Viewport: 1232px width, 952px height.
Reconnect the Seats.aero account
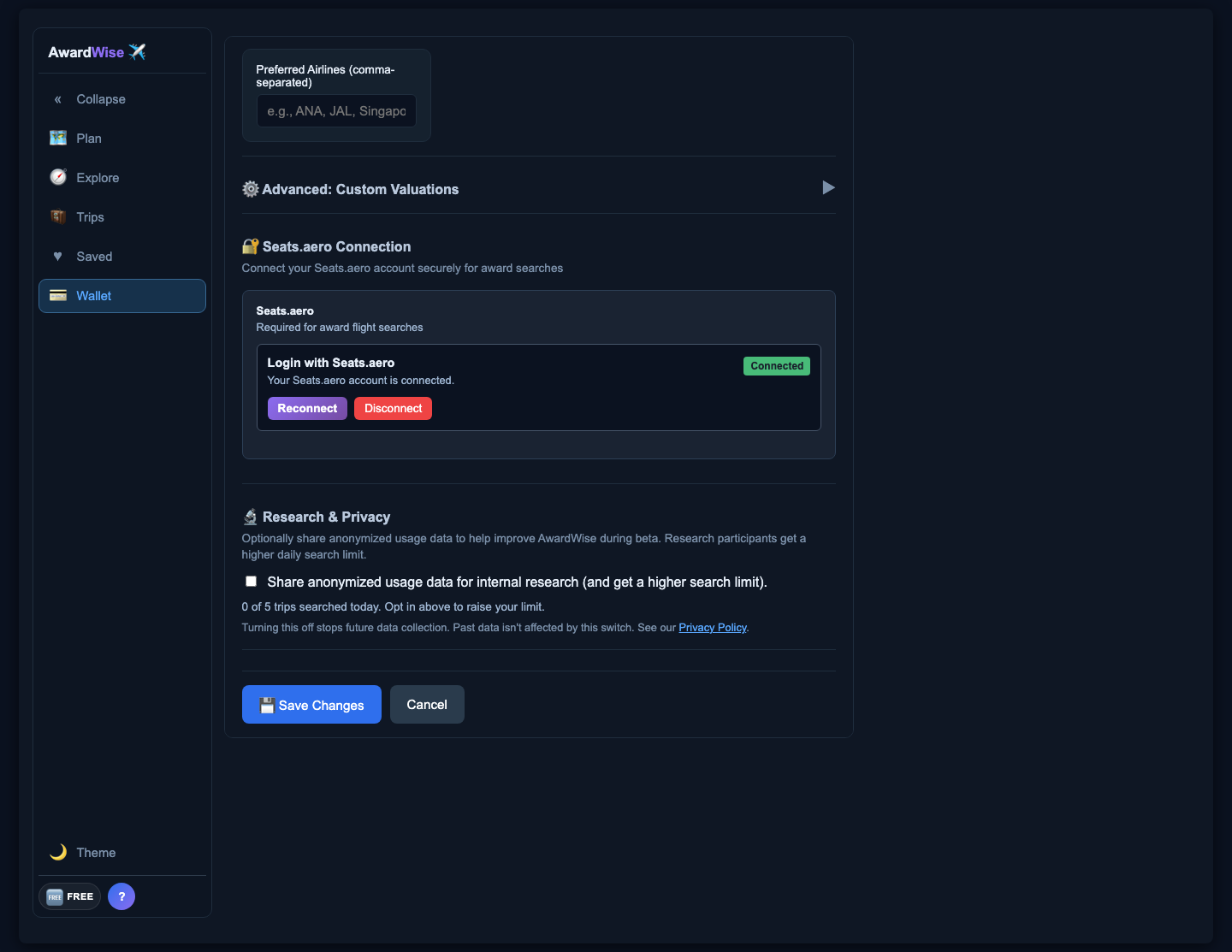click(x=307, y=408)
